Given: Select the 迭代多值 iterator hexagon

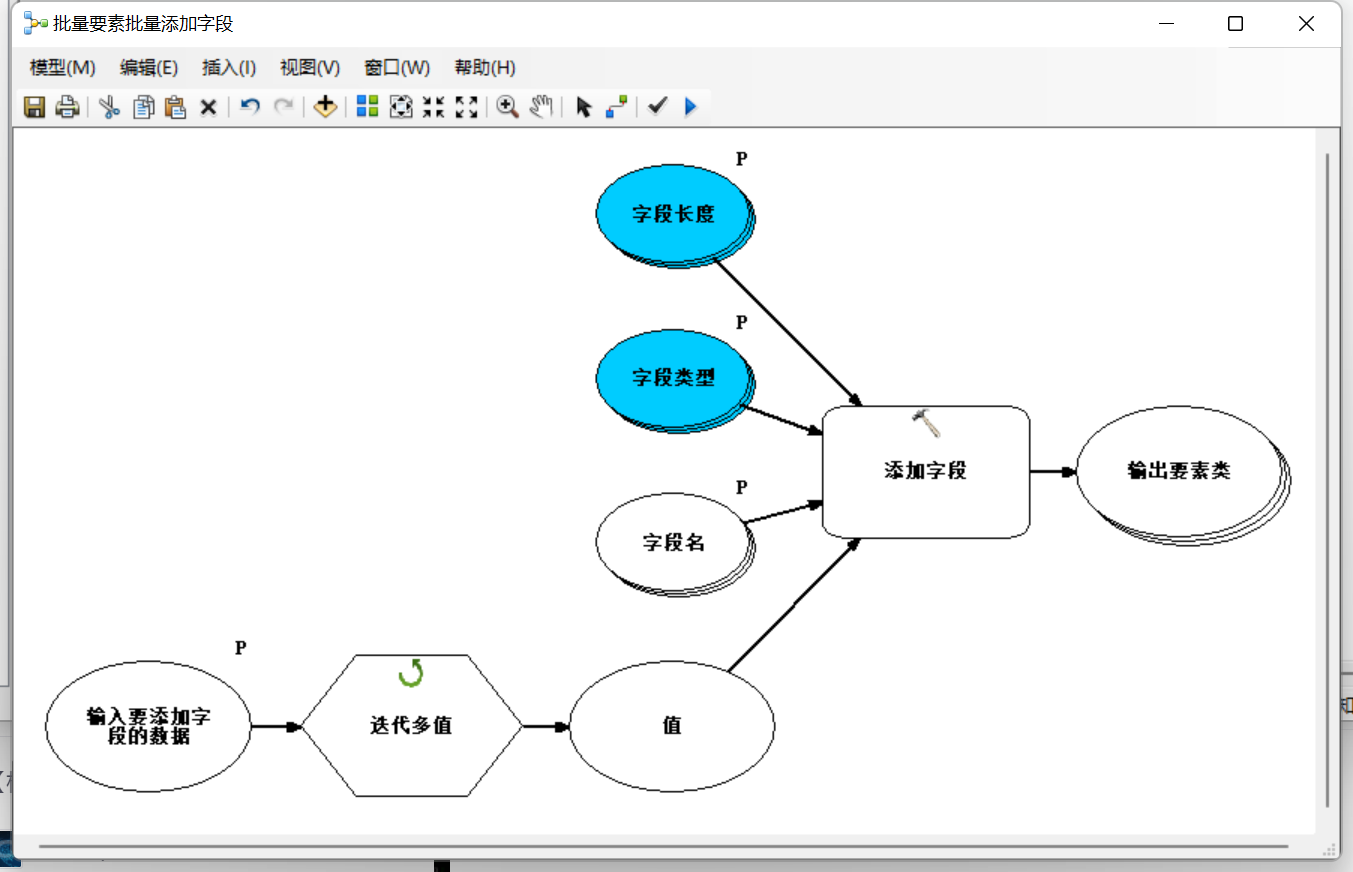Looking at the screenshot, I should click(411, 726).
